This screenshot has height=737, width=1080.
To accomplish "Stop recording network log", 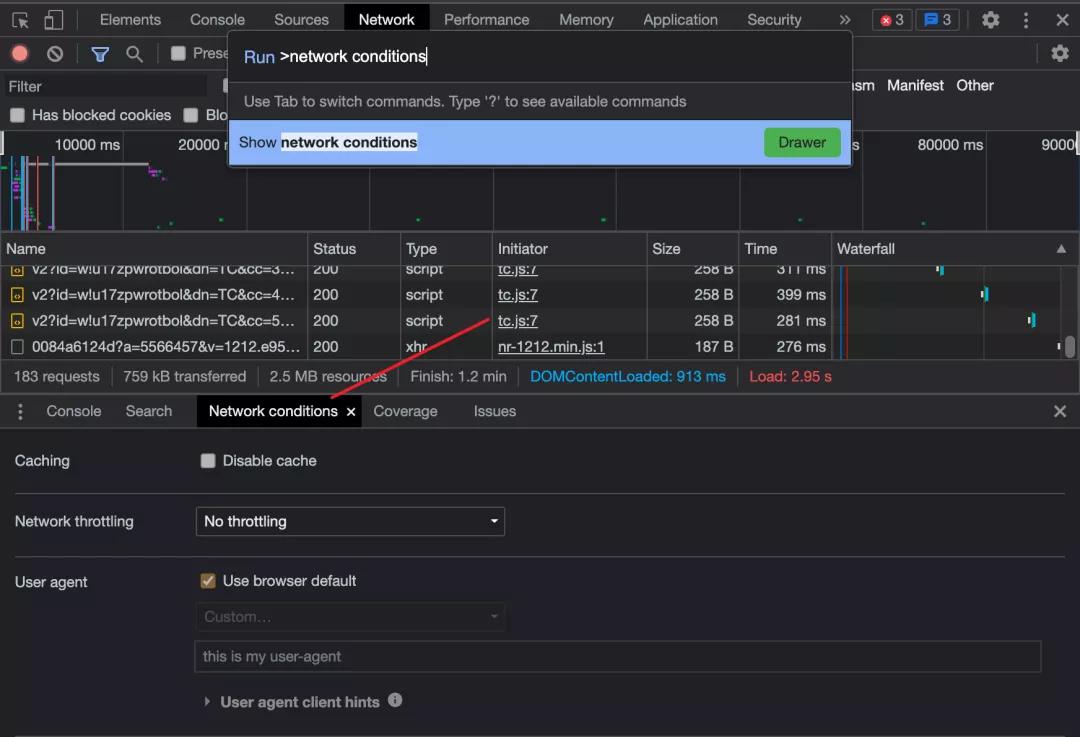I will [20, 53].
